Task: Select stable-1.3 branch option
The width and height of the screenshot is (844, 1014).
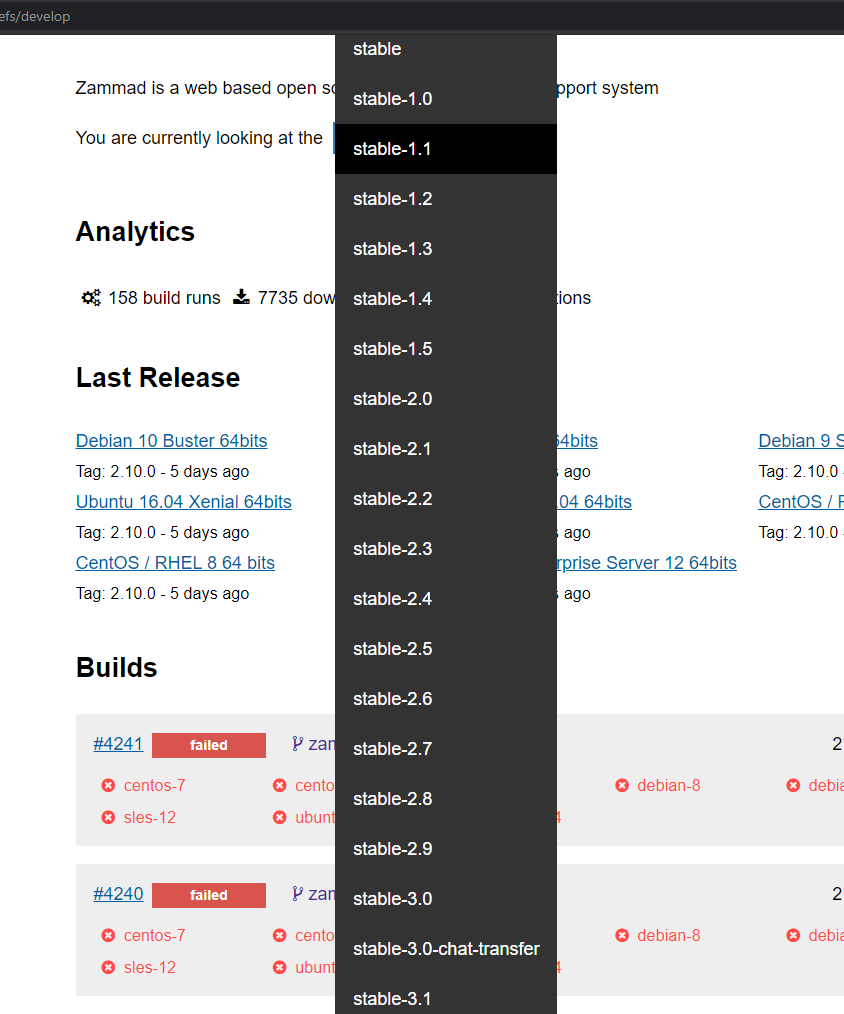Action: [446, 249]
